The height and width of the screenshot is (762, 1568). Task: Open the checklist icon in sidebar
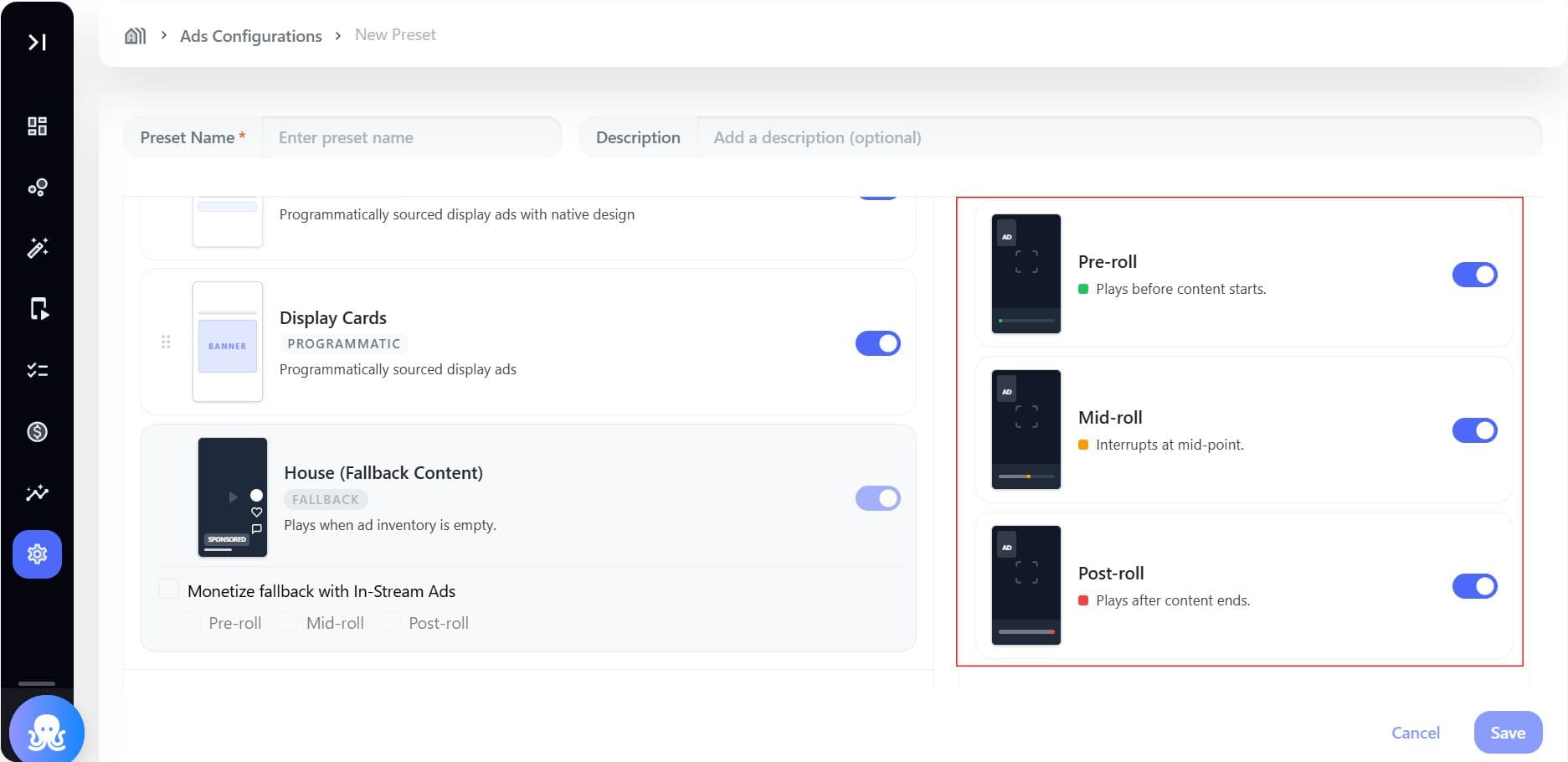(x=37, y=370)
